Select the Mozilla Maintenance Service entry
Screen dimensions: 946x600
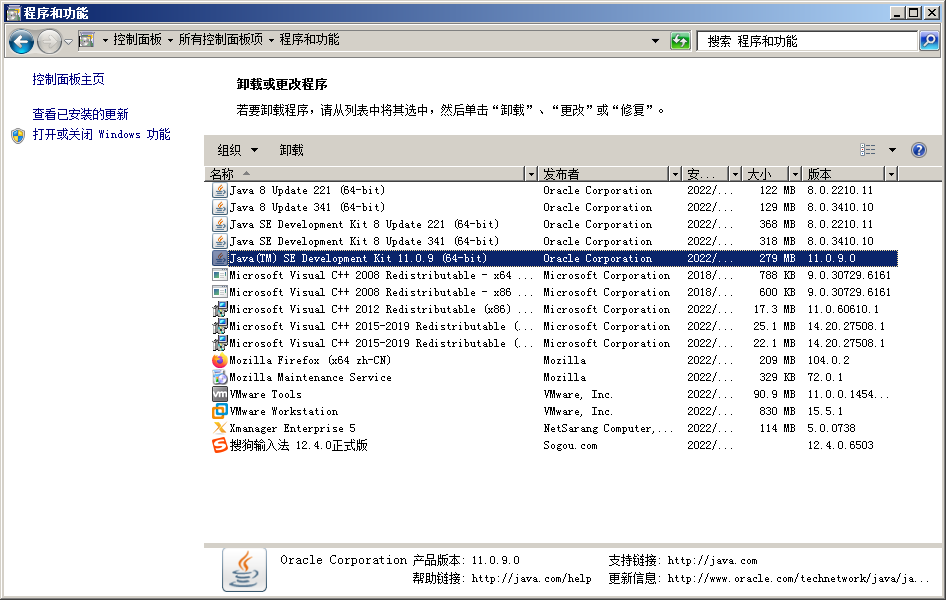pos(554,377)
